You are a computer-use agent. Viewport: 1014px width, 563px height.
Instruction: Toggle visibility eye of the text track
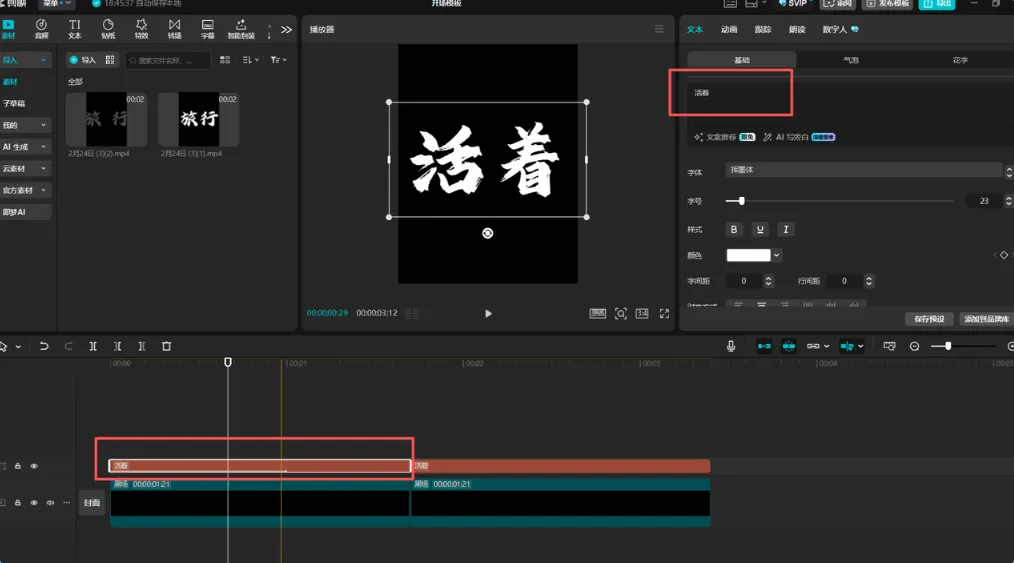pyautogui.click(x=34, y=466)
